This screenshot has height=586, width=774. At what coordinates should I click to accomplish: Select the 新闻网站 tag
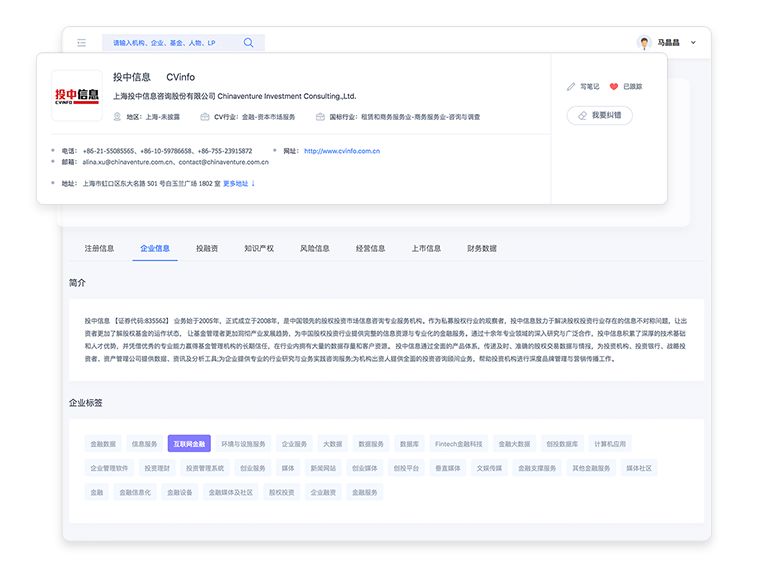[x=323, y=468]
